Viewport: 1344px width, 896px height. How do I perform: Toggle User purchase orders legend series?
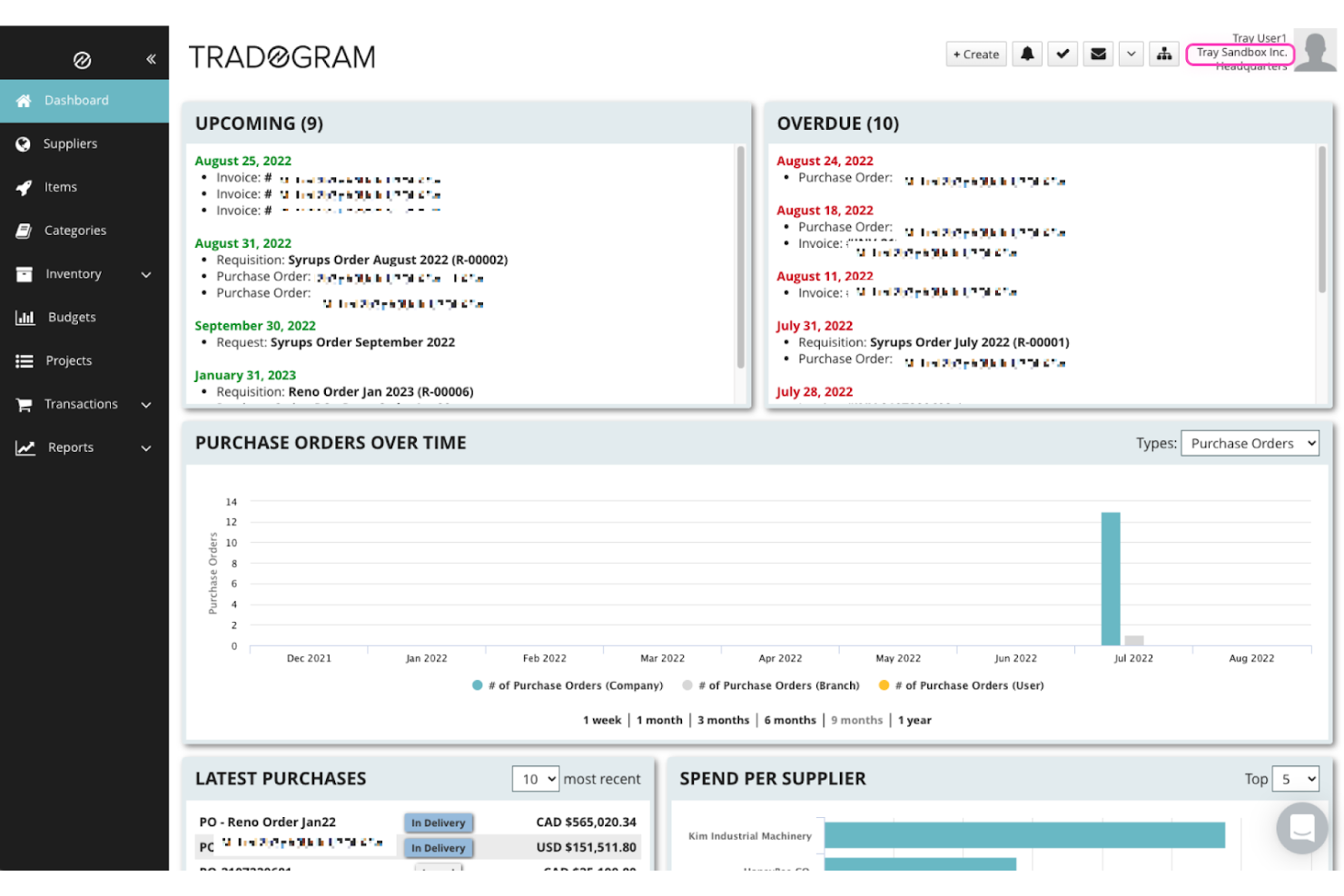pos(962,686)
